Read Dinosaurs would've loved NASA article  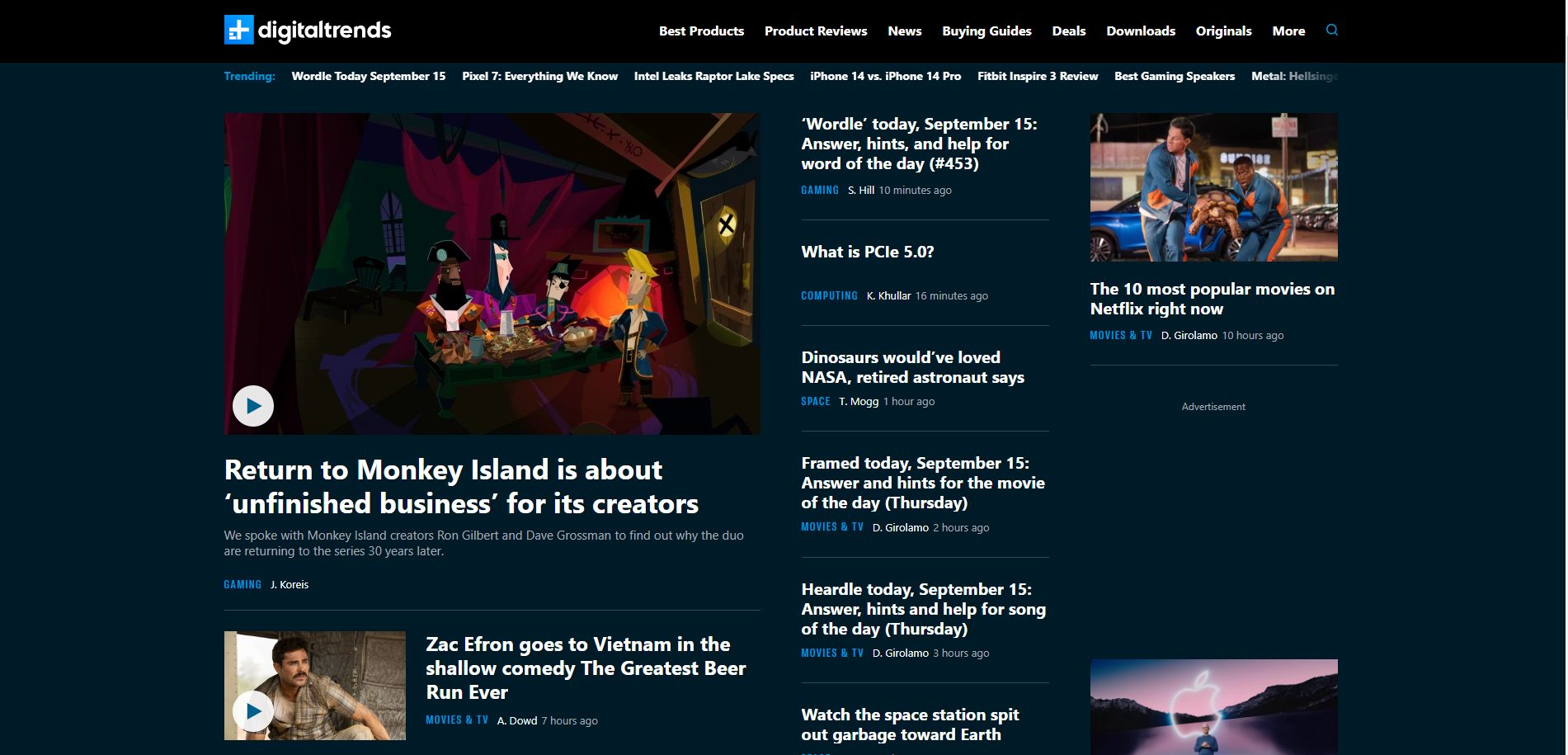(x=913, y=367)
